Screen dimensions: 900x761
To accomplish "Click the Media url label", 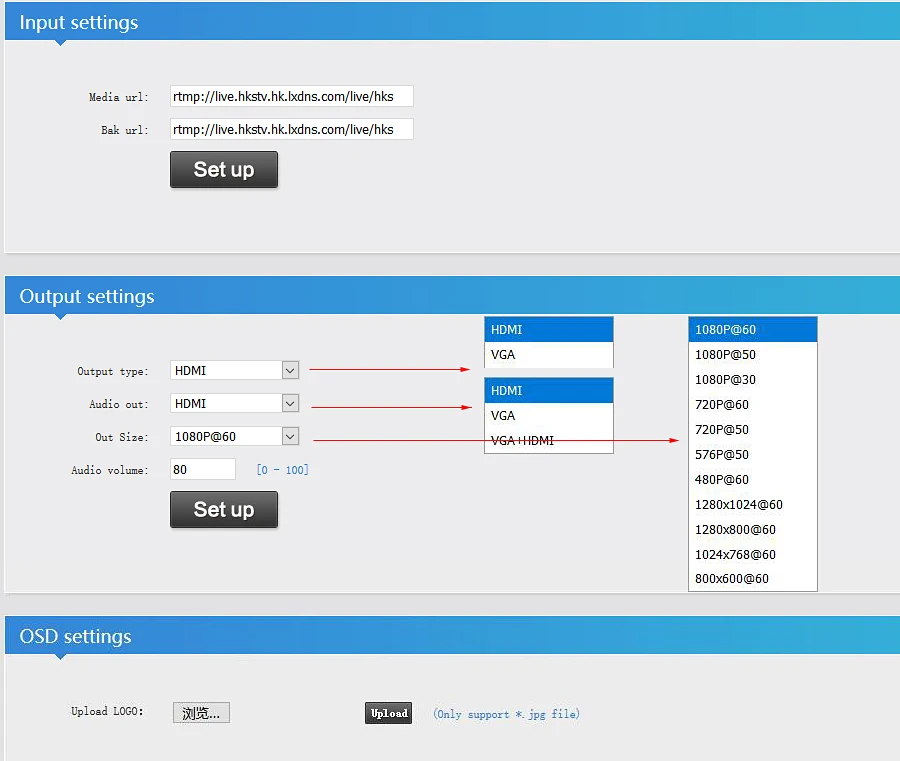I will 119,97.
